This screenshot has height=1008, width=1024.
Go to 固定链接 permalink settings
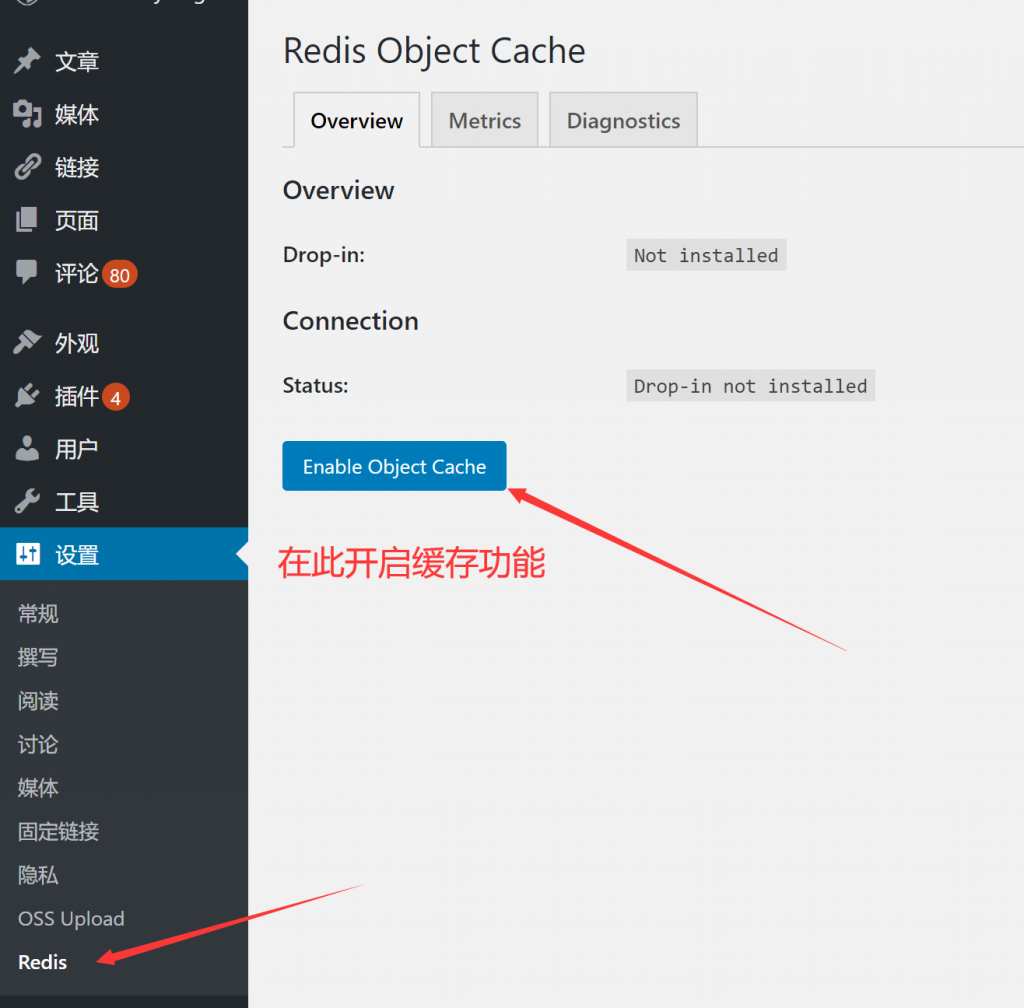pyautogui.click(x=58, y=831)
